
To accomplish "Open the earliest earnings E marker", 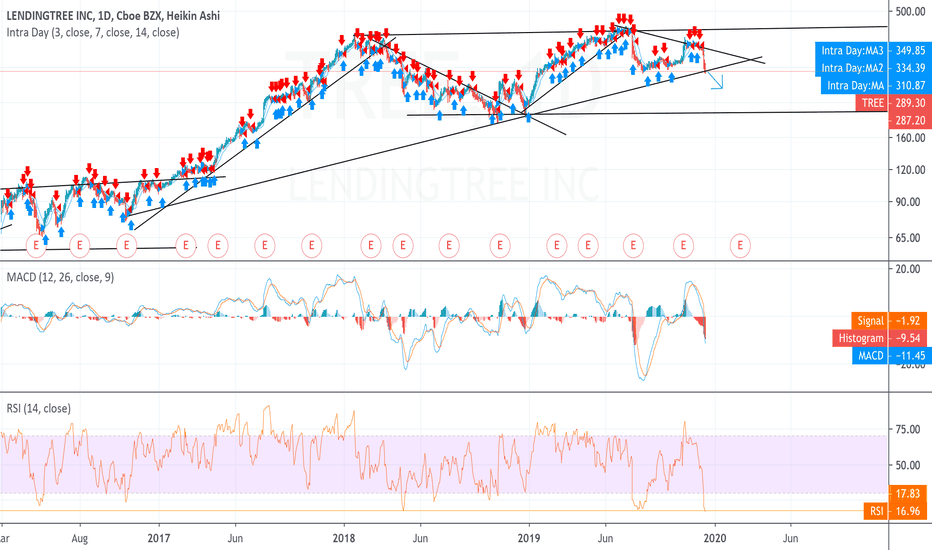I will click(x=36, y=245).
